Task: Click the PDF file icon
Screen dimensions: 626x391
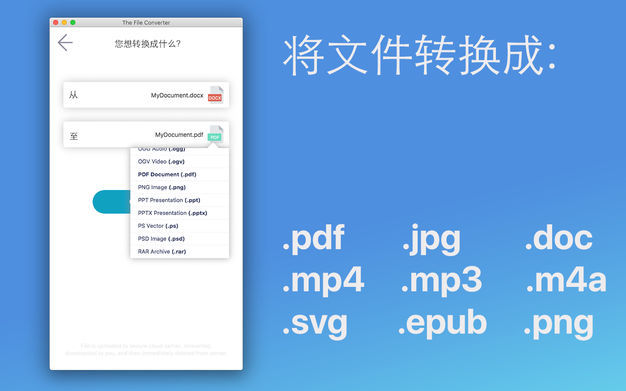Action: pyautogui.click(x=215, y=134)
